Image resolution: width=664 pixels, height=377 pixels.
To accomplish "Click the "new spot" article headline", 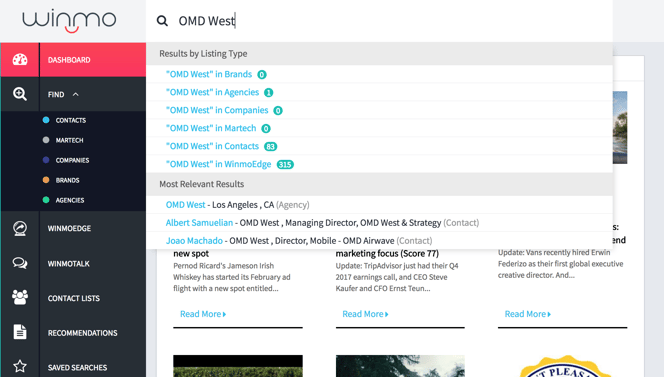I will coord(191,253).
